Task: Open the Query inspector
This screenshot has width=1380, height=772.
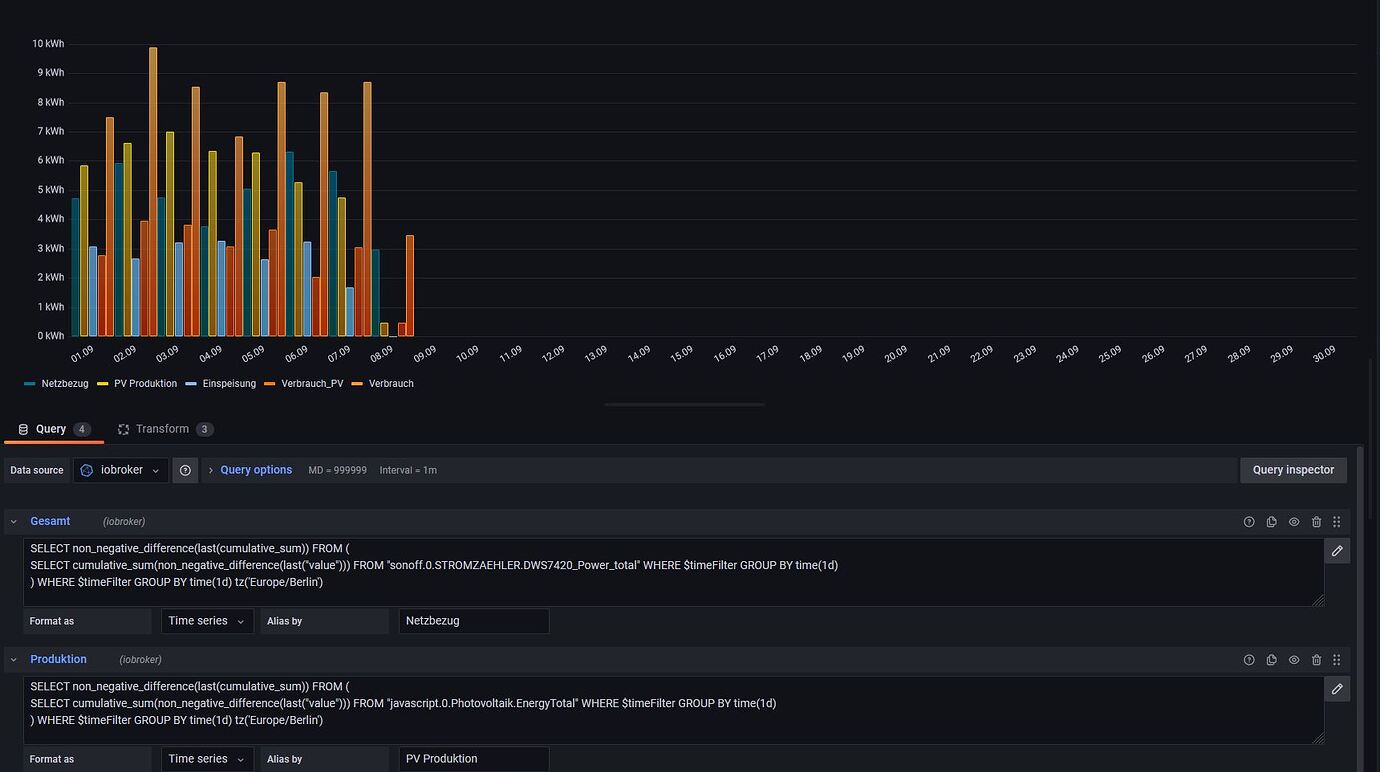Action: pyautogui.click(x=1293, y=470)
